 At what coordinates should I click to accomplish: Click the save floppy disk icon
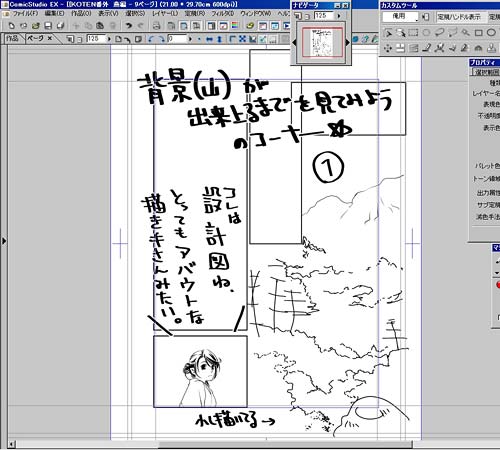48,25
